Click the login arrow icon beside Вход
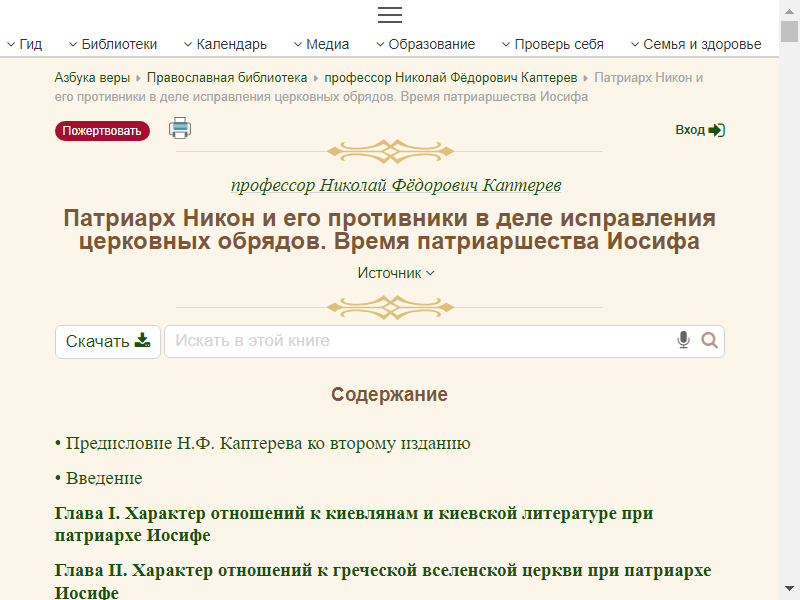The image size is (800, 600). point(717,130)
